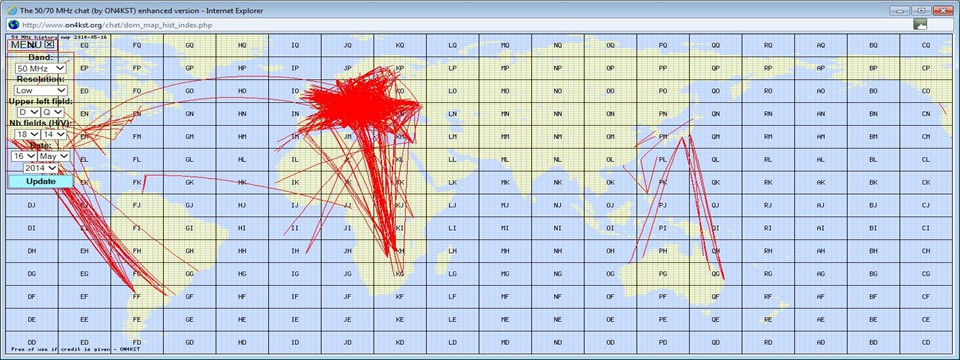Click the Internet Explorer icon in the title bar

pyautogui.click(x=12, y=10)
